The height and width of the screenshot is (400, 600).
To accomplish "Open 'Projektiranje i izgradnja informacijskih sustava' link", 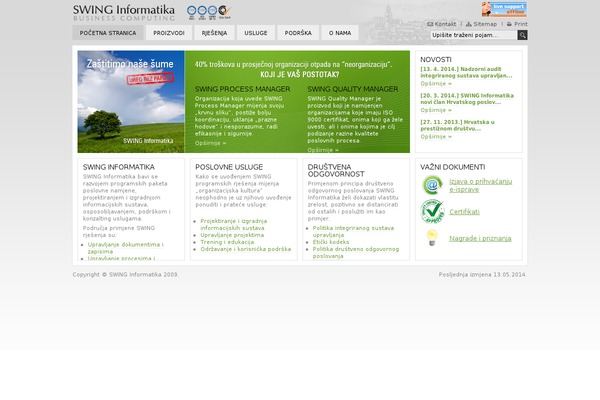I will [x=233, y=224].
